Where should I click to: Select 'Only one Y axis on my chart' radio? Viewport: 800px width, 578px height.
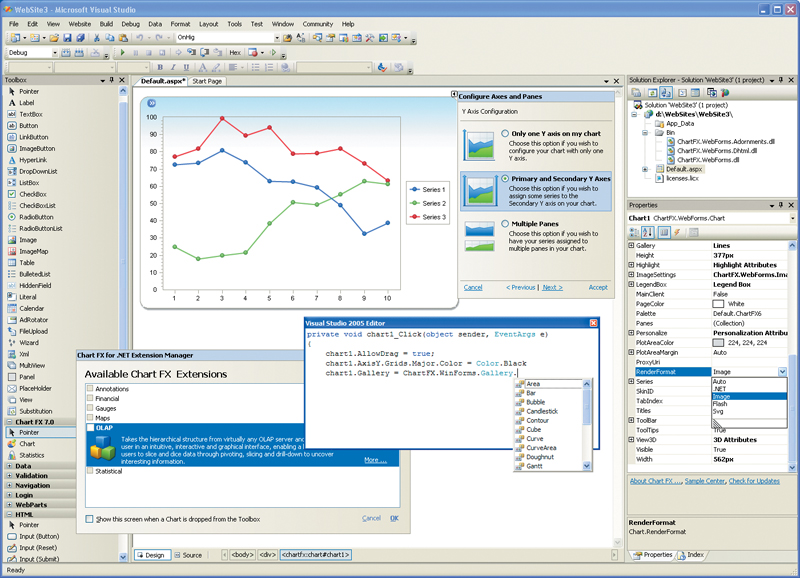(505, 133)
